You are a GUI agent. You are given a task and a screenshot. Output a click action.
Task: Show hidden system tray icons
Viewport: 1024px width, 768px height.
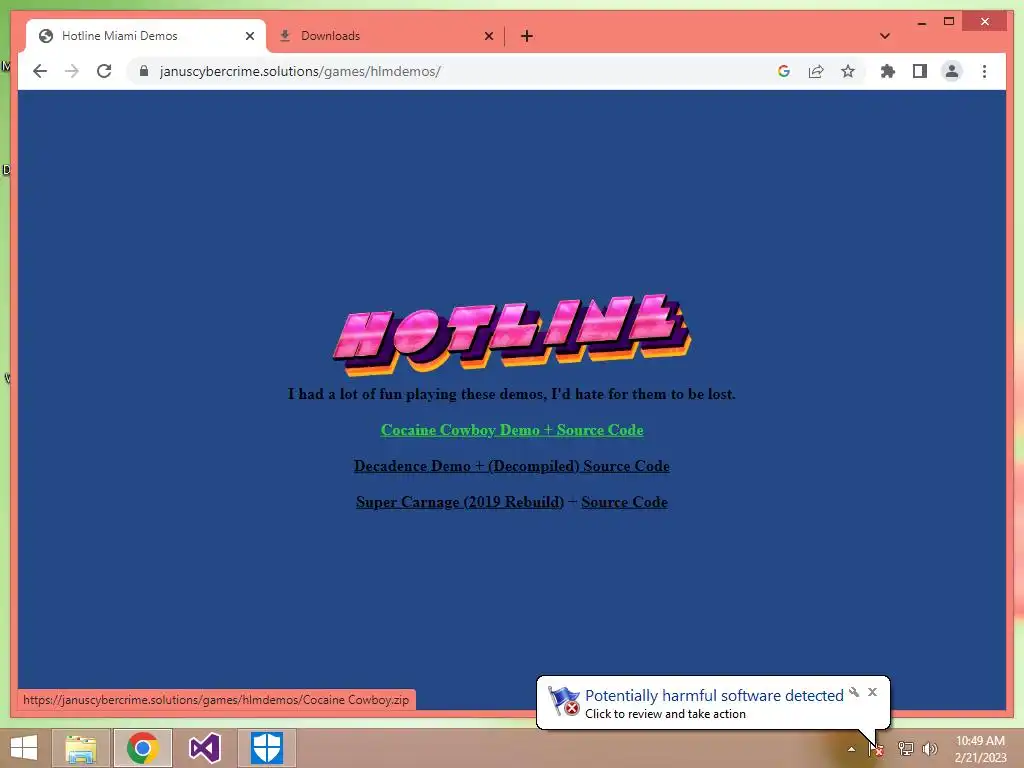[x=851, y=749]
